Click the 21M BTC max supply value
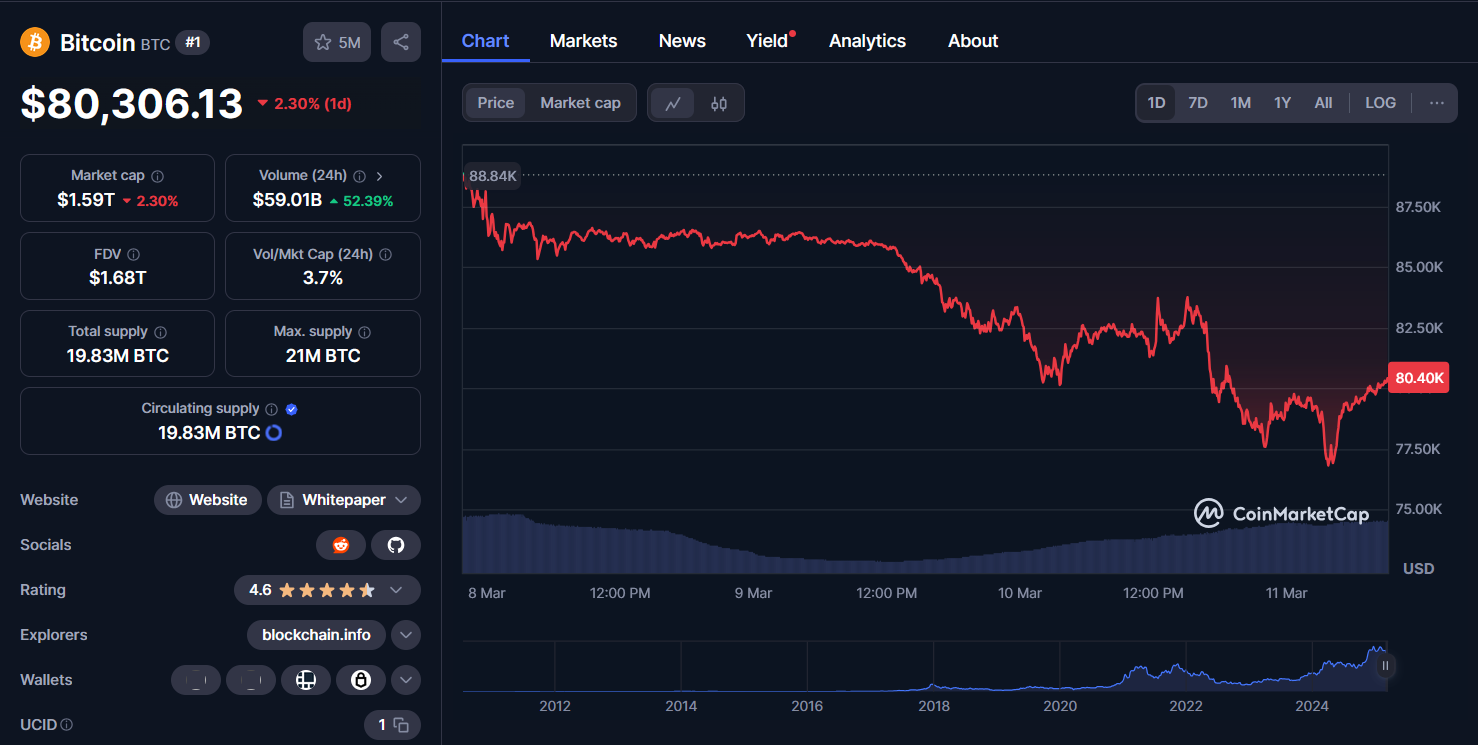Viewport: 1478px width, 745px height. 323,356
